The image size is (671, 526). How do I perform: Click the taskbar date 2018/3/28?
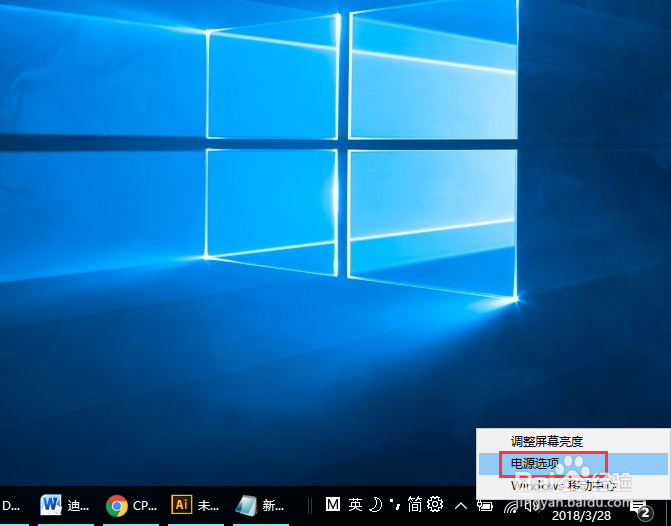[582, 514]
